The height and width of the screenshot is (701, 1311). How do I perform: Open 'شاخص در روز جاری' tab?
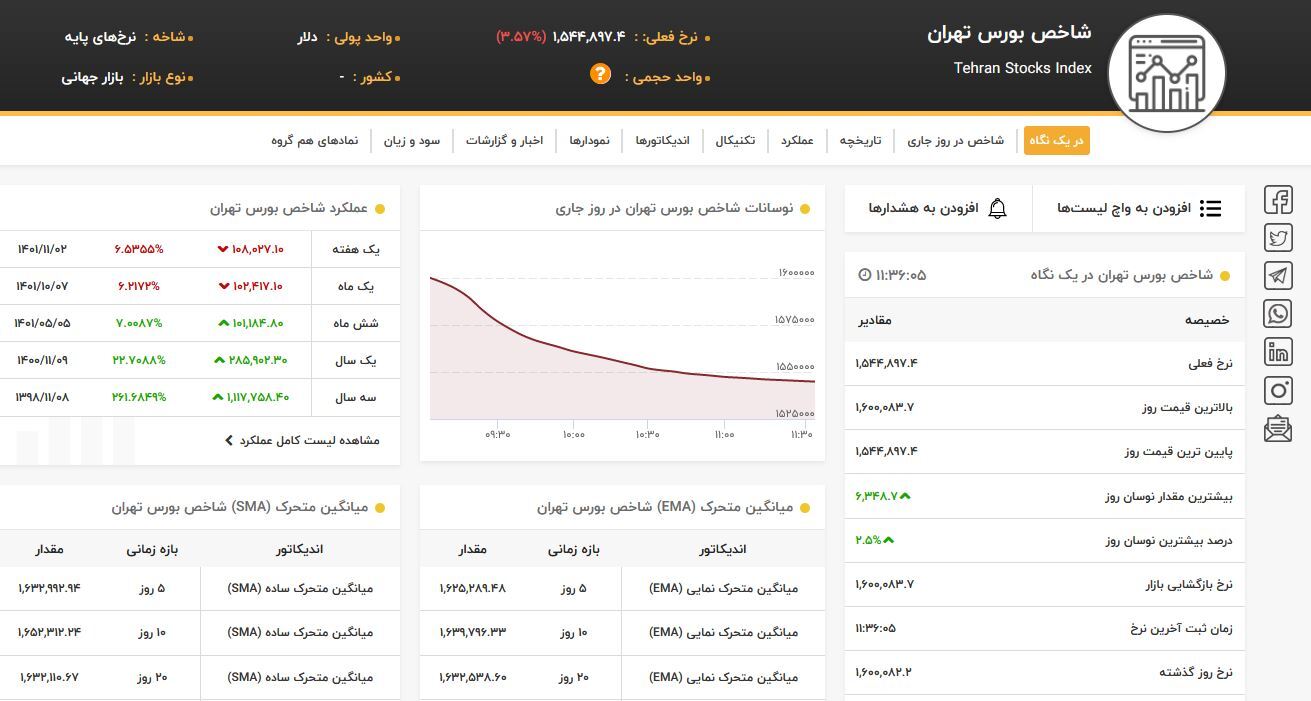(x=955, y=141)
